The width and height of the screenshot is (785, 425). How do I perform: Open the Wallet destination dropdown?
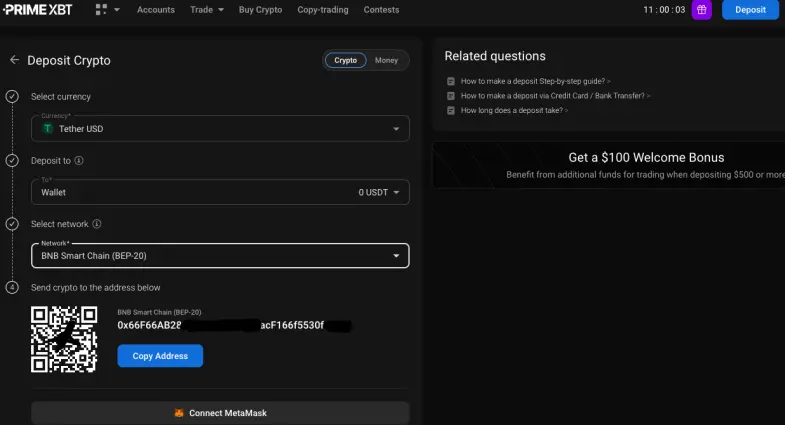tap(220, 192)
